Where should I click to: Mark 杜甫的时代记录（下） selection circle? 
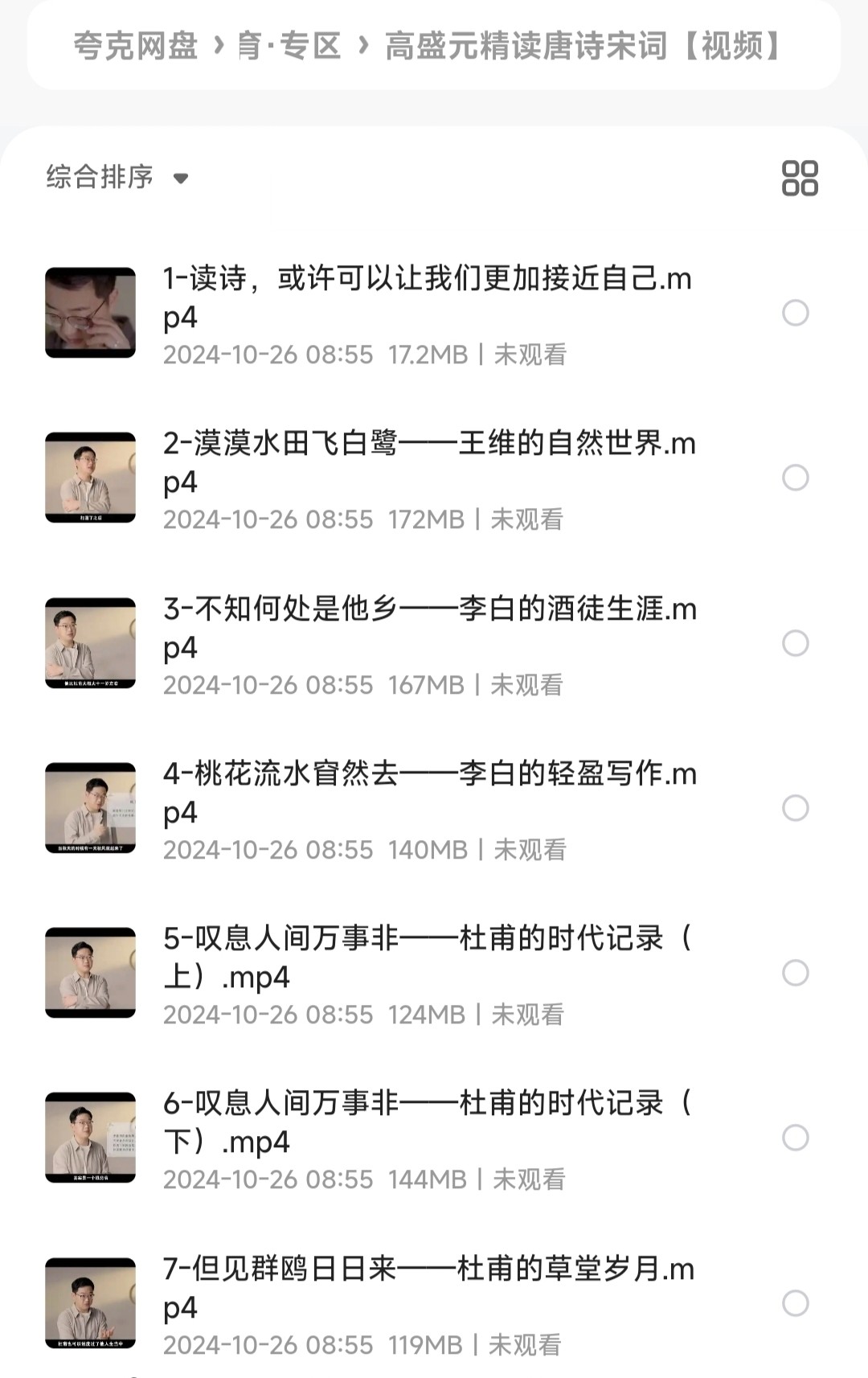click(796, 1138)
